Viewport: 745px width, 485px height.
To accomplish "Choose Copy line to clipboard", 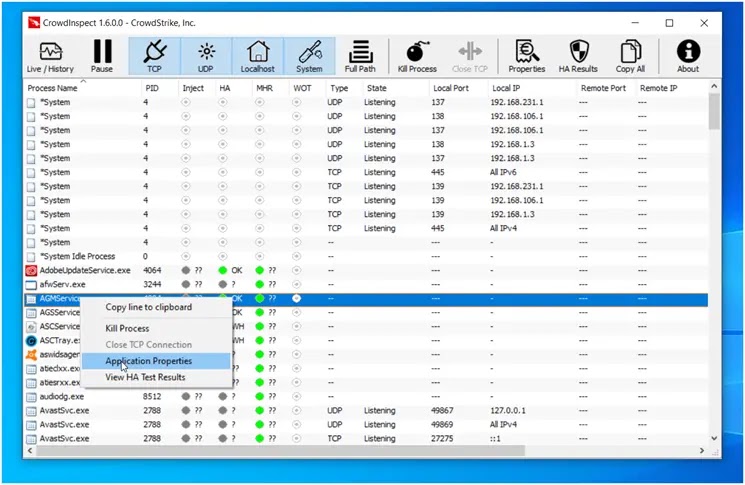I will pyautogui.click(x=148, y=307).
